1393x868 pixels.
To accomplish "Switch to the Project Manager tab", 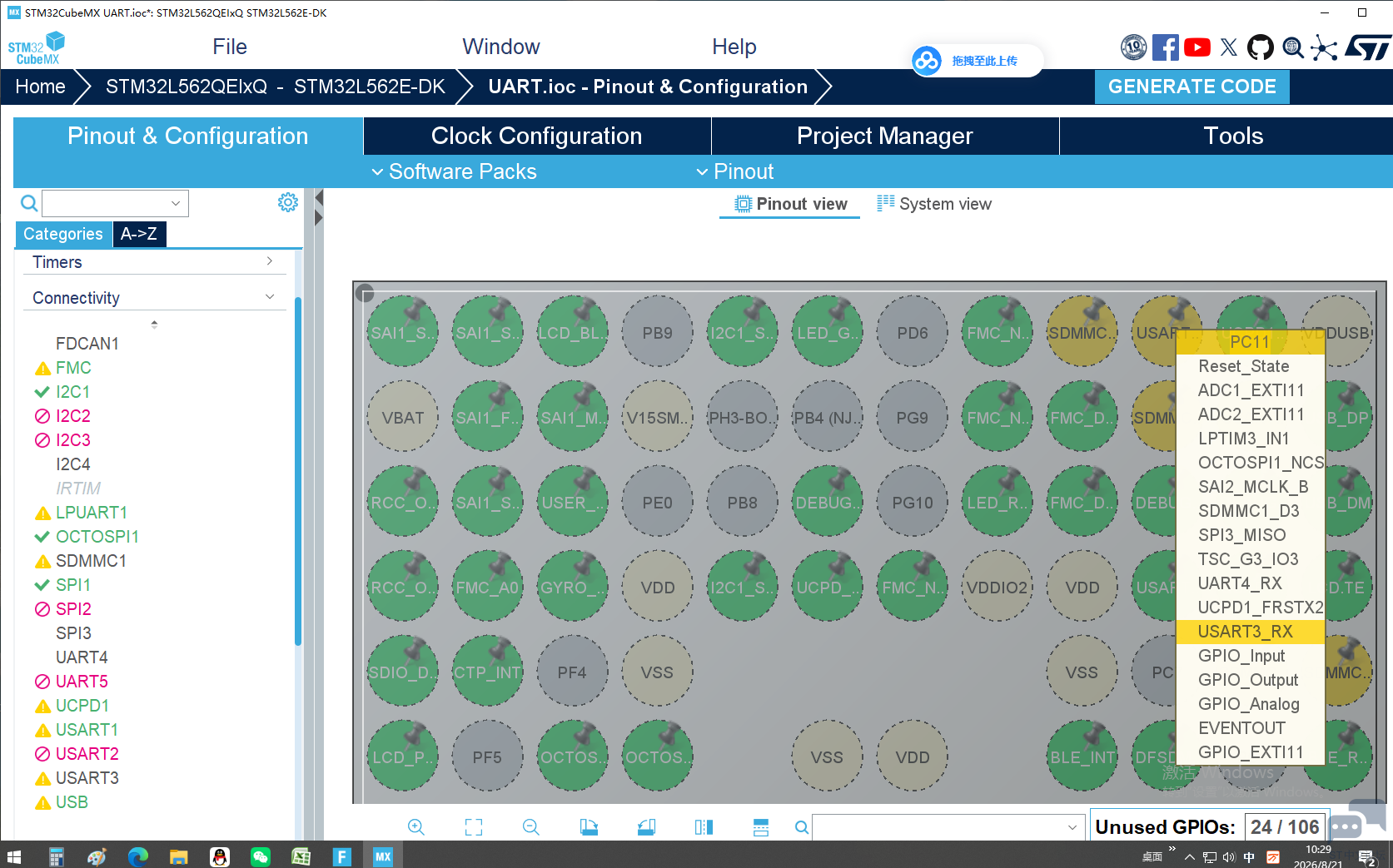I will (885, 136).
